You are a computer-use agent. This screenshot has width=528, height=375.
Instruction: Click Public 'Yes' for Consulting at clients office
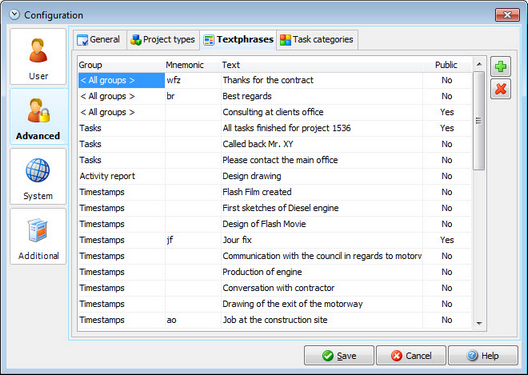pyautogui.click(x=447, y=112)
